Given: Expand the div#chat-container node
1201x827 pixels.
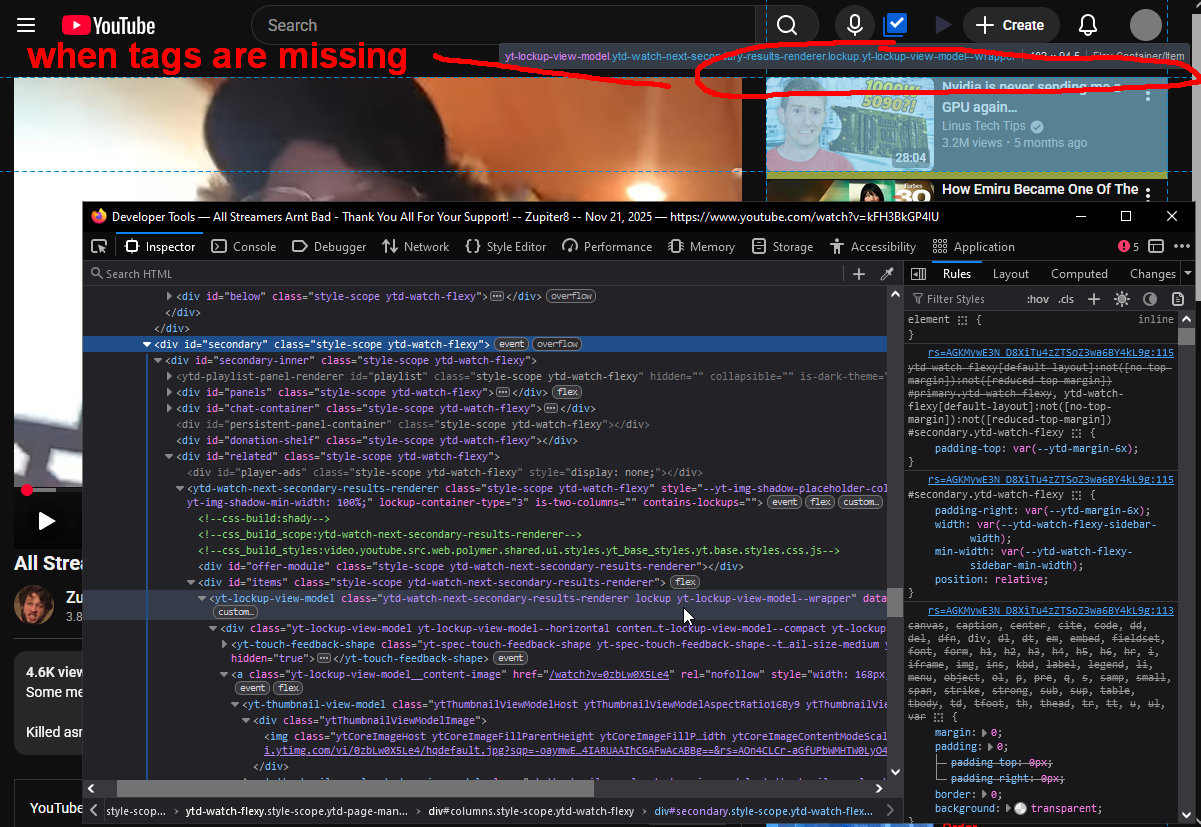Looking at the screenshot, I should click(169, 408).
